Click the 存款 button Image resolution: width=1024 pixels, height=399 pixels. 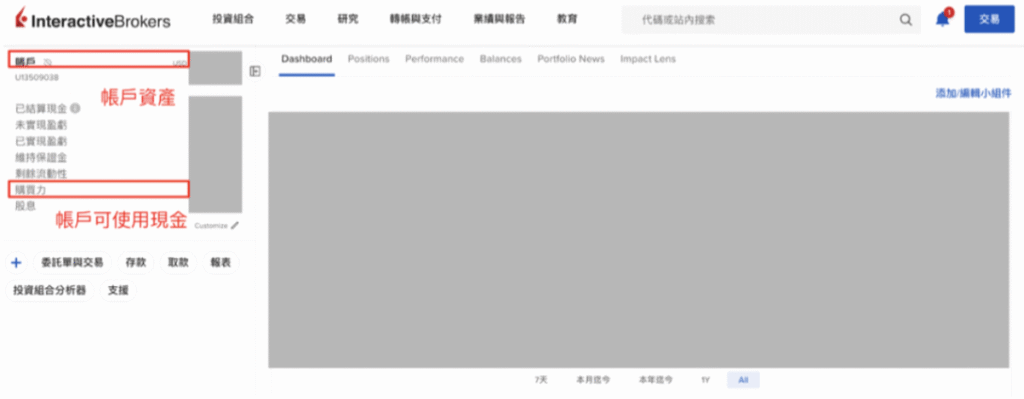pos(136,263)
